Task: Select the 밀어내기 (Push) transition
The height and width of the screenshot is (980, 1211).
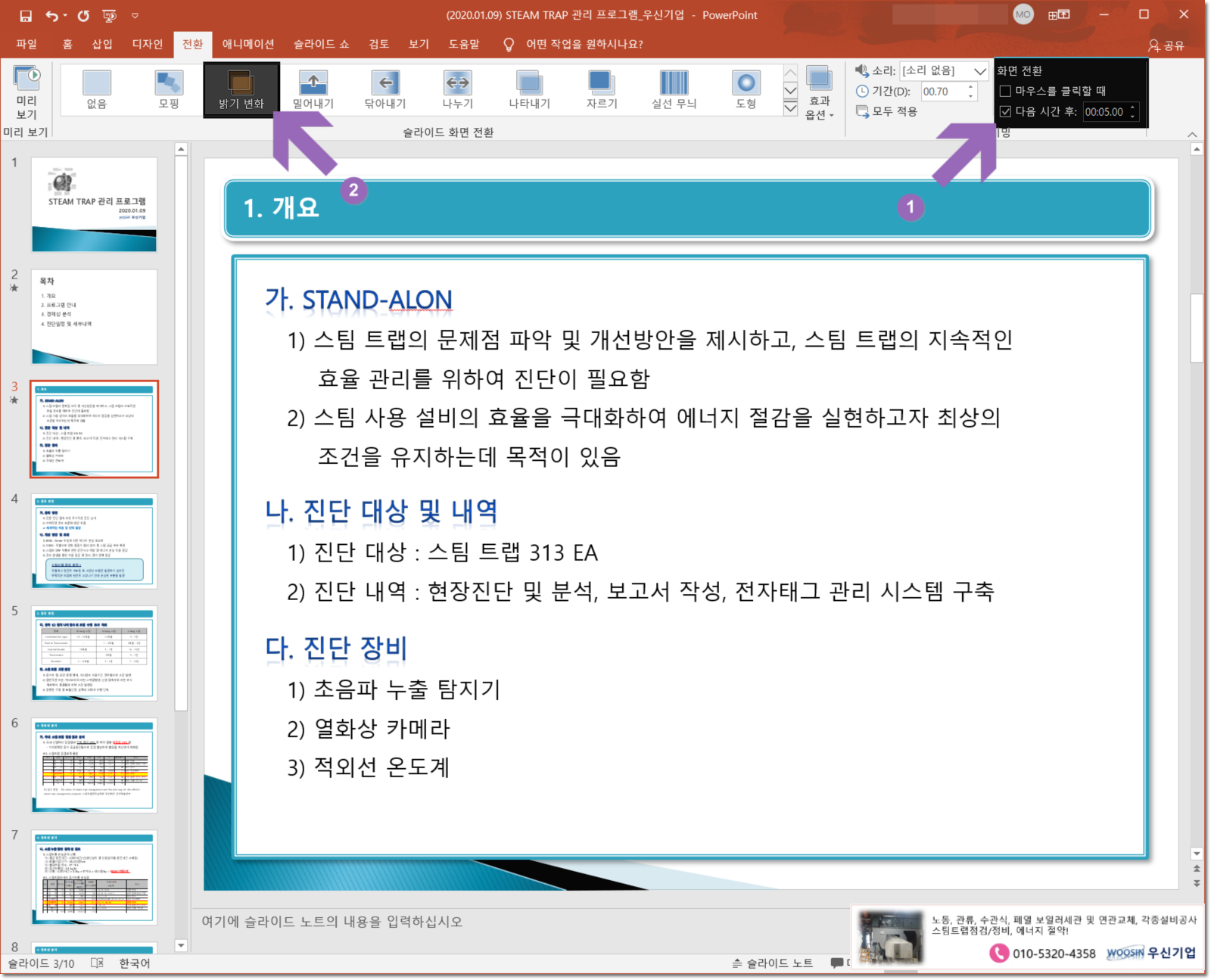Action: 313,89
